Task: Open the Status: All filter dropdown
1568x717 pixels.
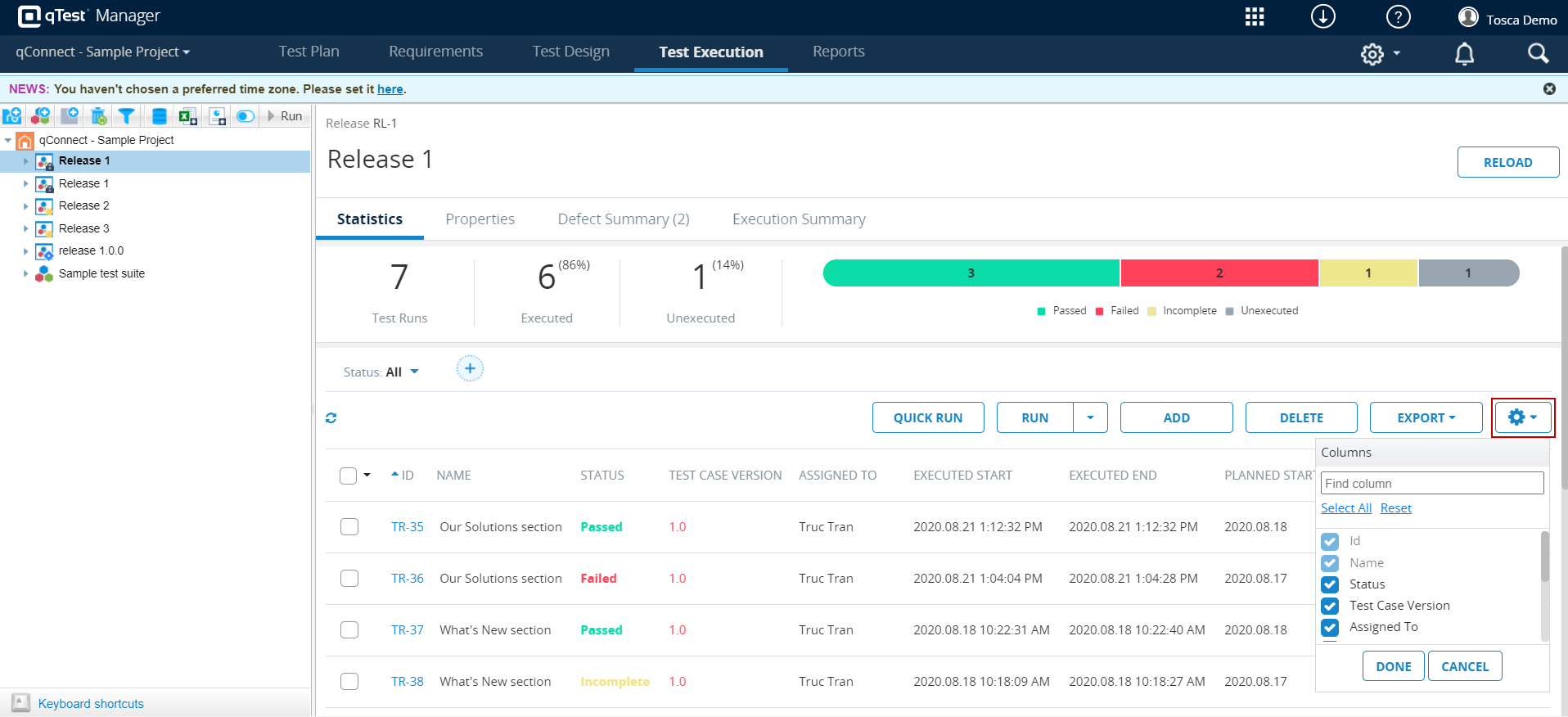Action: (382, 372)
